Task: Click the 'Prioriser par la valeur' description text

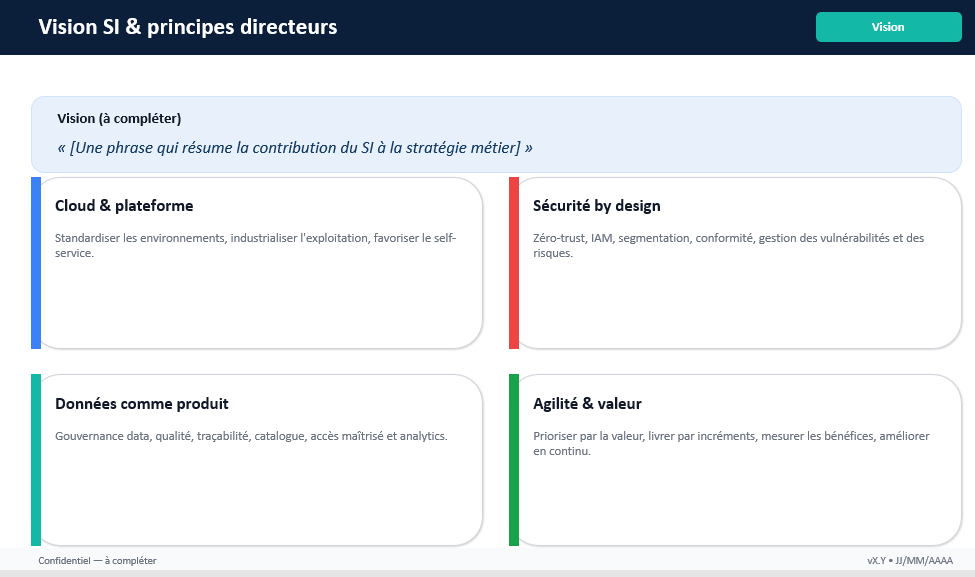Action: tap(731, 443)
